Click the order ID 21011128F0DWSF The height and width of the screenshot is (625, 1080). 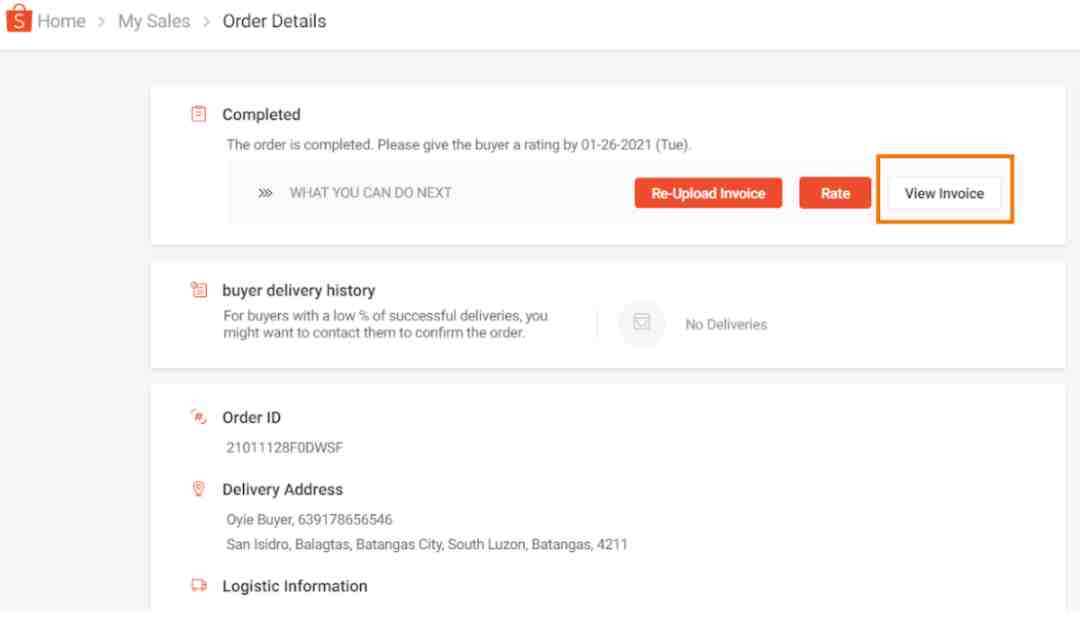tap(284, 447)
